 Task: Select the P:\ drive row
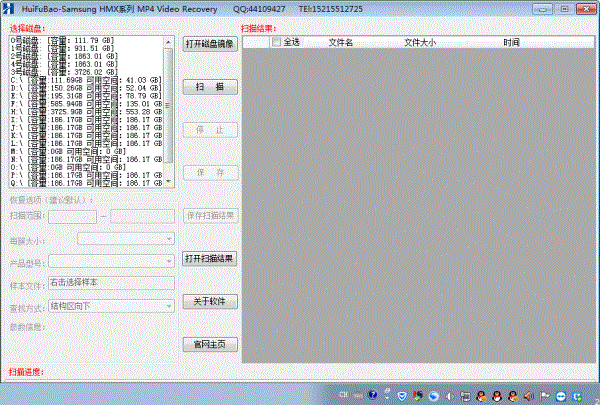(x=87, y=175)
